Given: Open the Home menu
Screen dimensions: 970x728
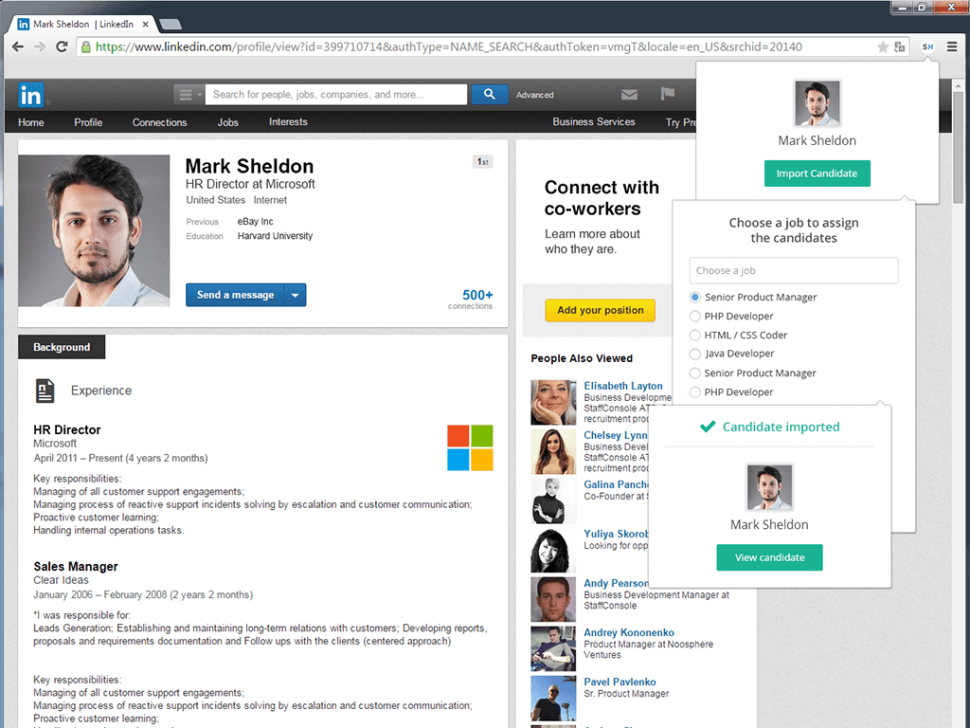Looking at the screenshot, I should [x=31, y=122].
